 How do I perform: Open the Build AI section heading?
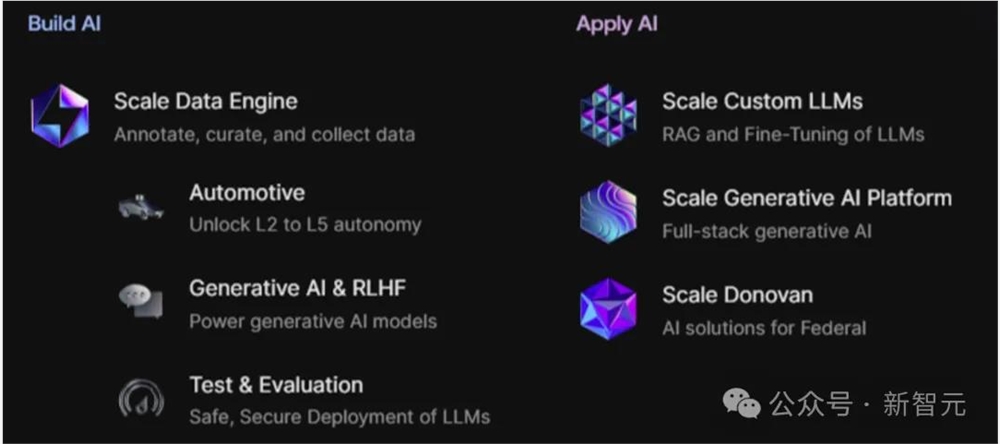point(64,24)
